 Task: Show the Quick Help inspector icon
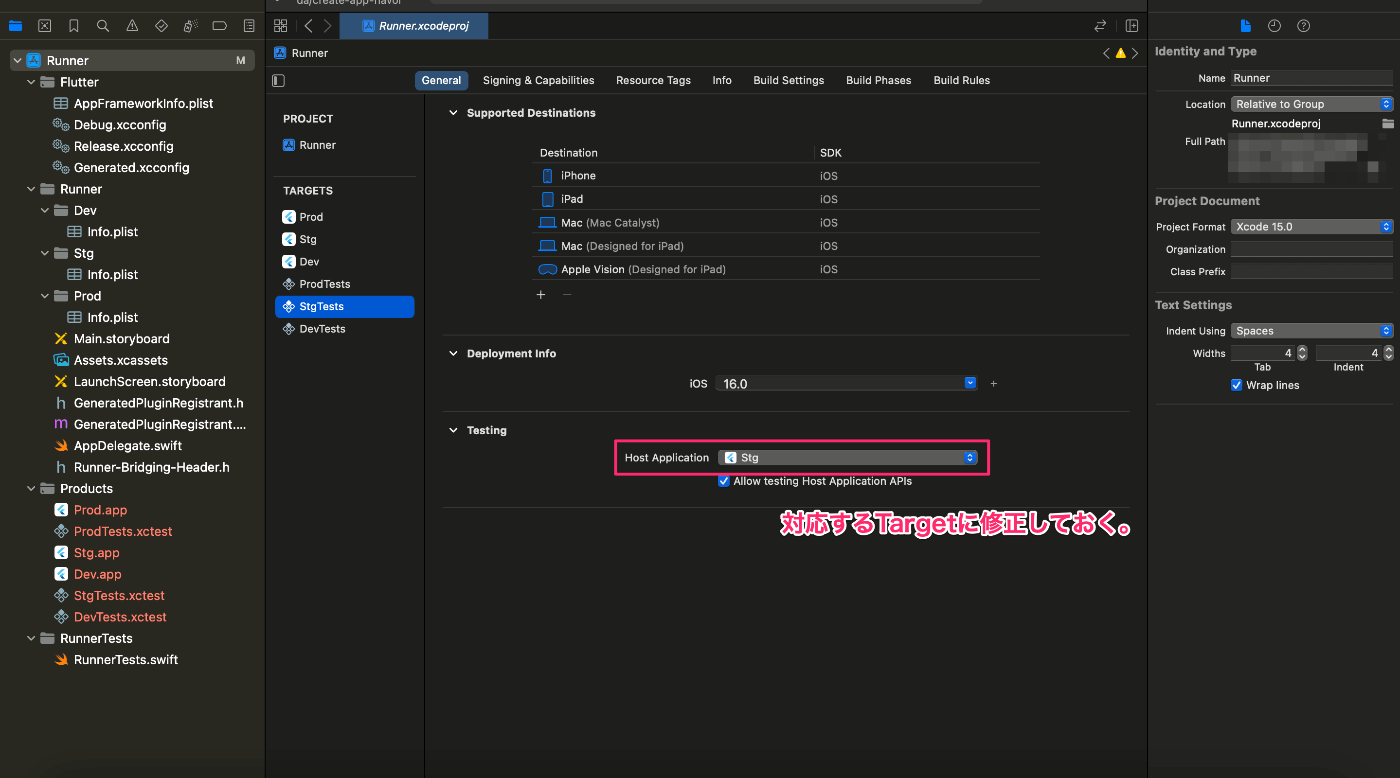(x=1304, y=26)
